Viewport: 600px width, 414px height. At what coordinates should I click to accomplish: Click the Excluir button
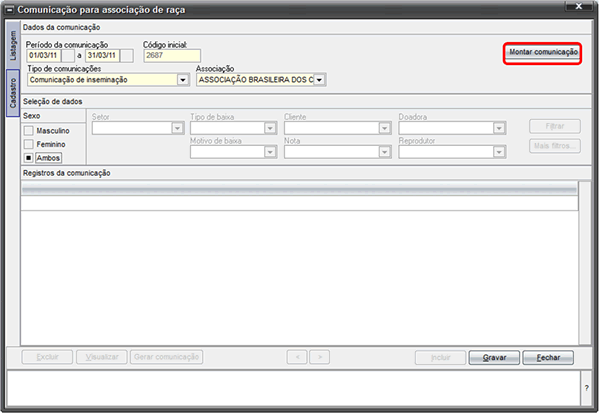tap(47, 357)
